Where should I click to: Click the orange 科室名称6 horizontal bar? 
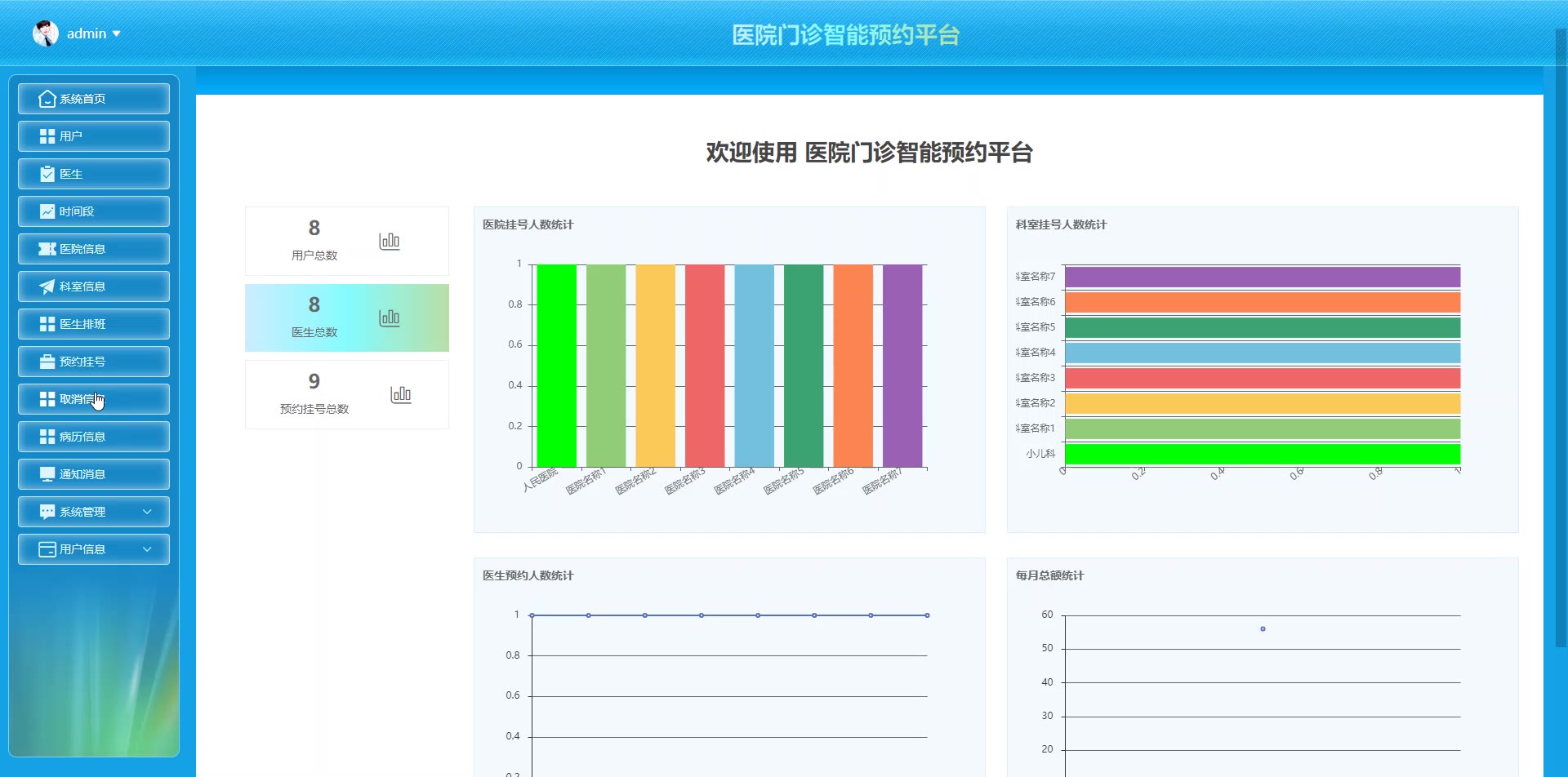1263,302
